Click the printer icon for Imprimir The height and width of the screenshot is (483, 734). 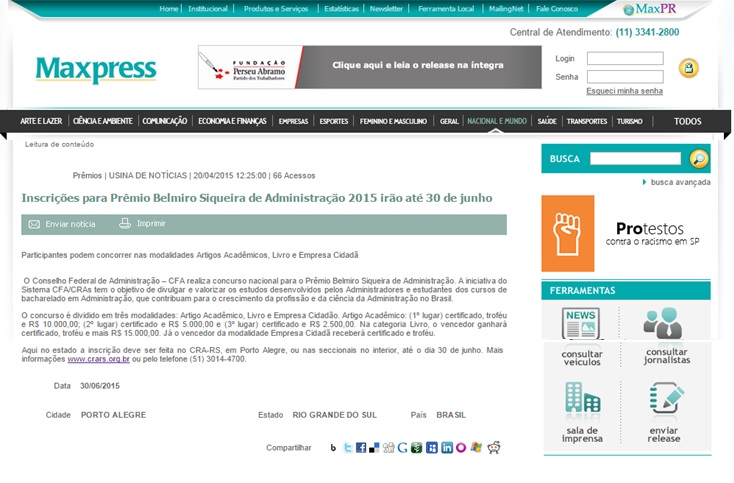click(x=125, y=224)
